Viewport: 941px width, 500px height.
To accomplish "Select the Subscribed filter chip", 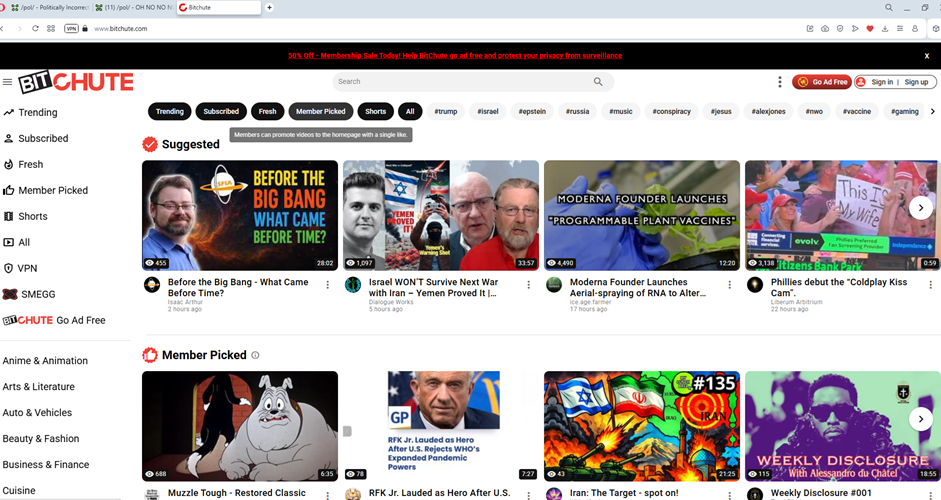I will [221, 111].
